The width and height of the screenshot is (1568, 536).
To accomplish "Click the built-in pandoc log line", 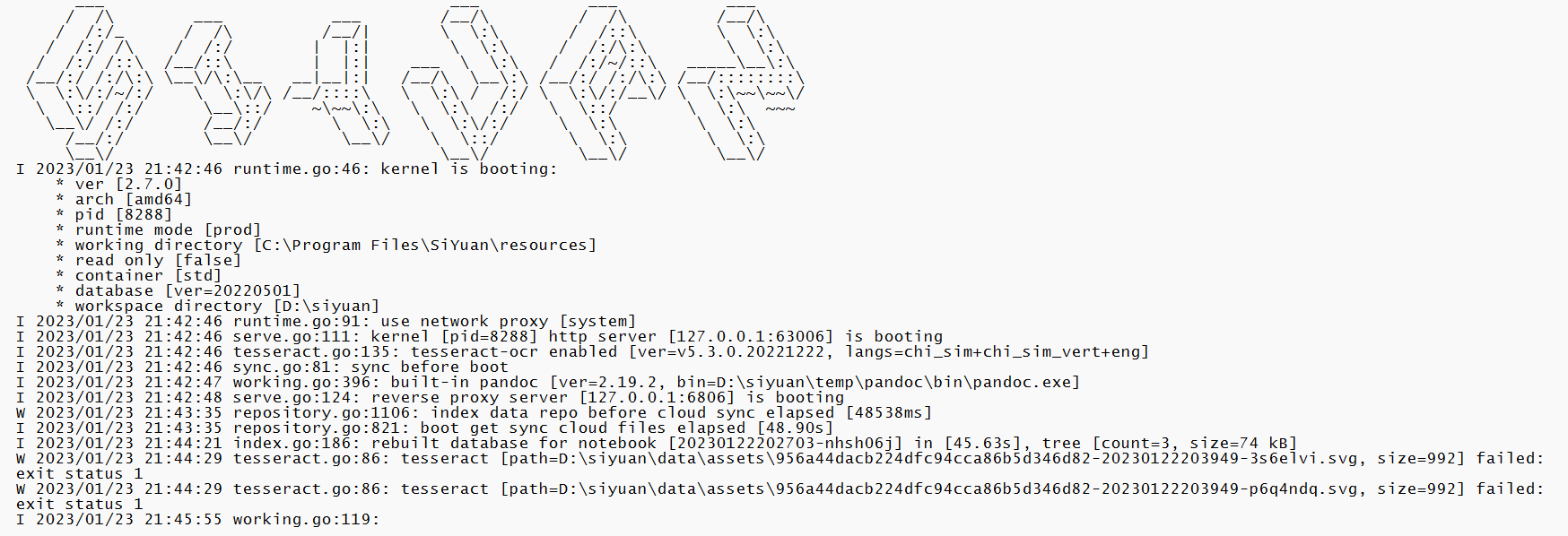I will point(656,382).
